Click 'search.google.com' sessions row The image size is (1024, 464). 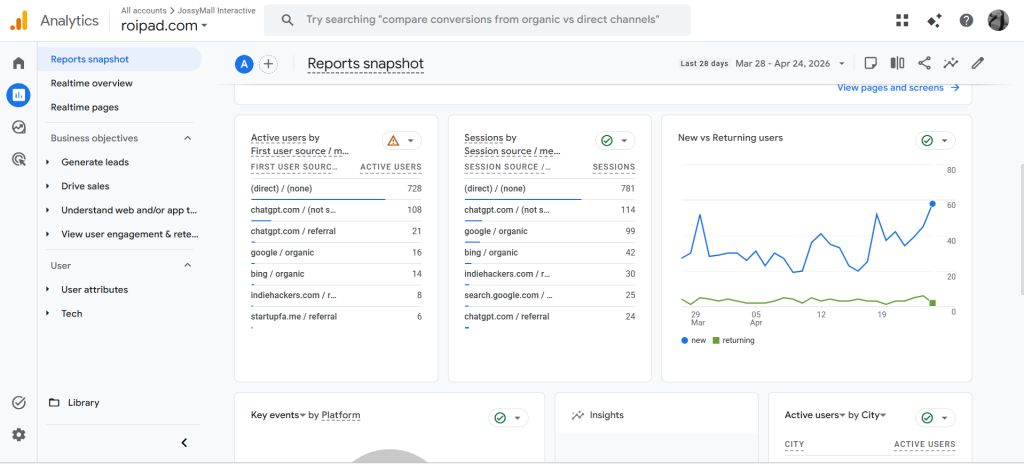click(550, 295)
